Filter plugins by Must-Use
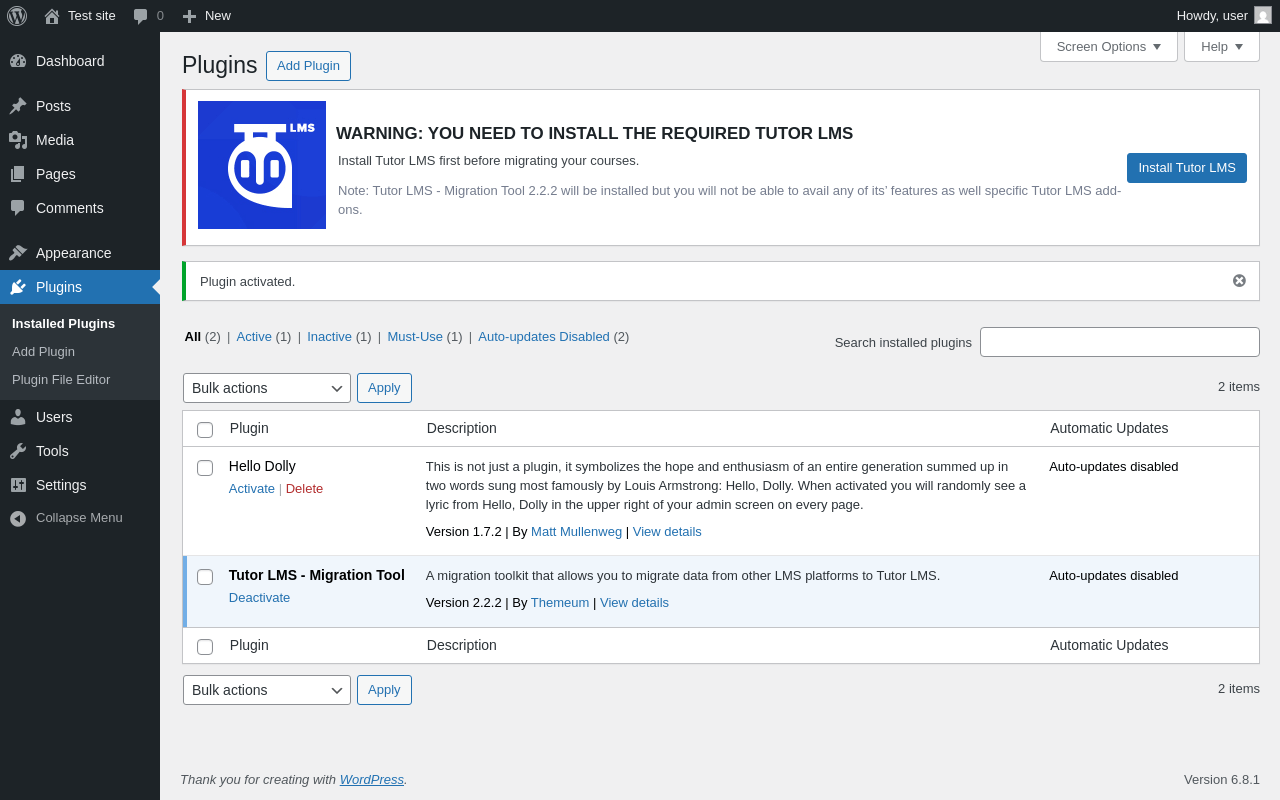This screenshot has width=1280, height=800. [x=415, y=336]
